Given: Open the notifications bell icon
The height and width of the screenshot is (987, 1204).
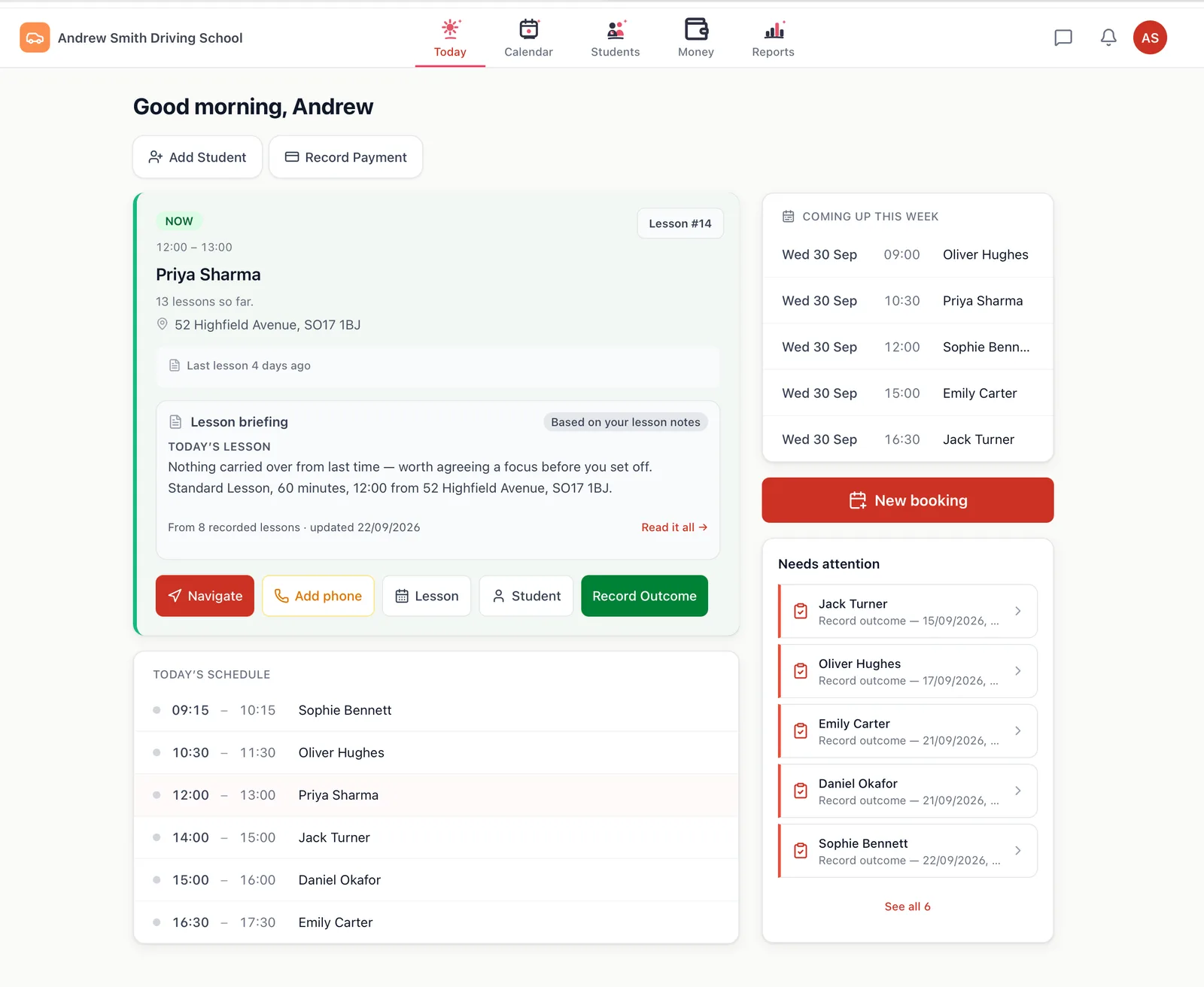Looking at the screenshot, I should pos(1108,38).
